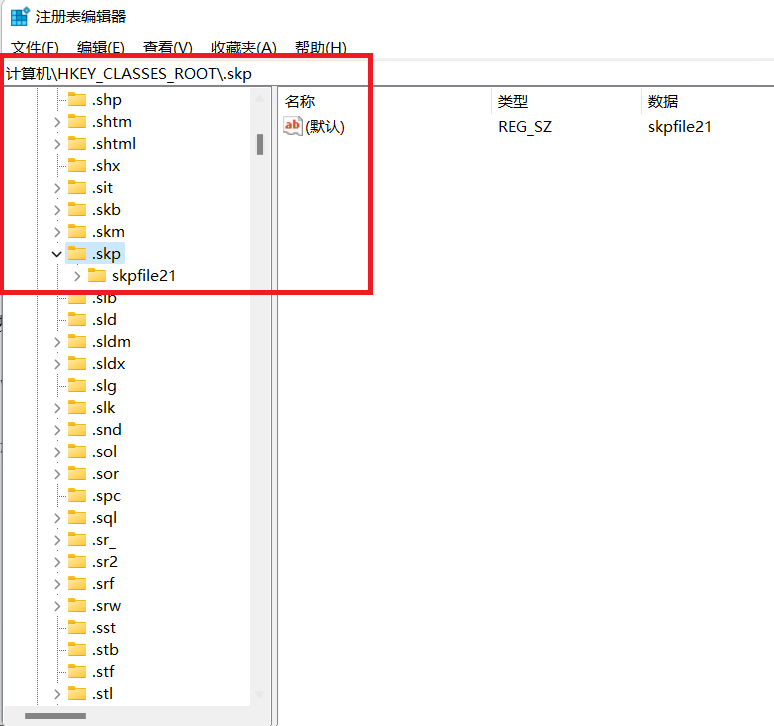Viewport: 774px width, 726px height.
Task: Select the .stf tree label
Action: coord(103,672)
